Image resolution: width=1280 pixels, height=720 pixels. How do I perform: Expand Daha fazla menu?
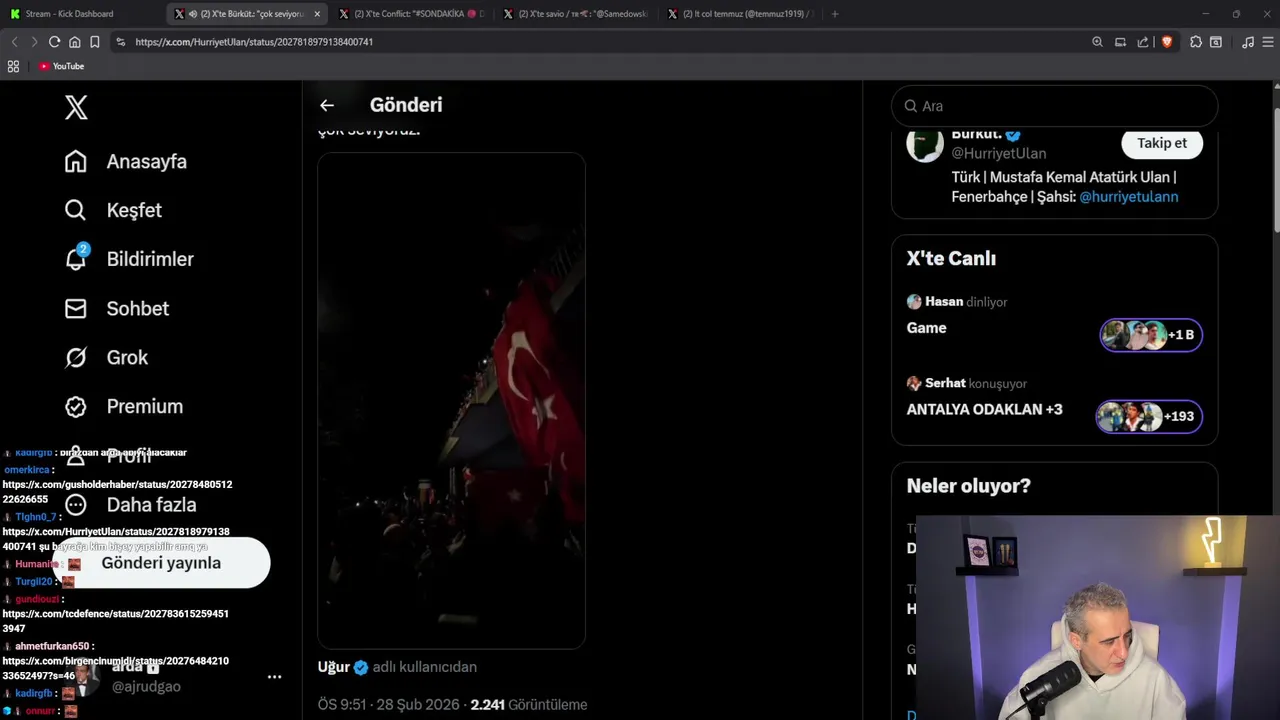click(x=130, y=505)
